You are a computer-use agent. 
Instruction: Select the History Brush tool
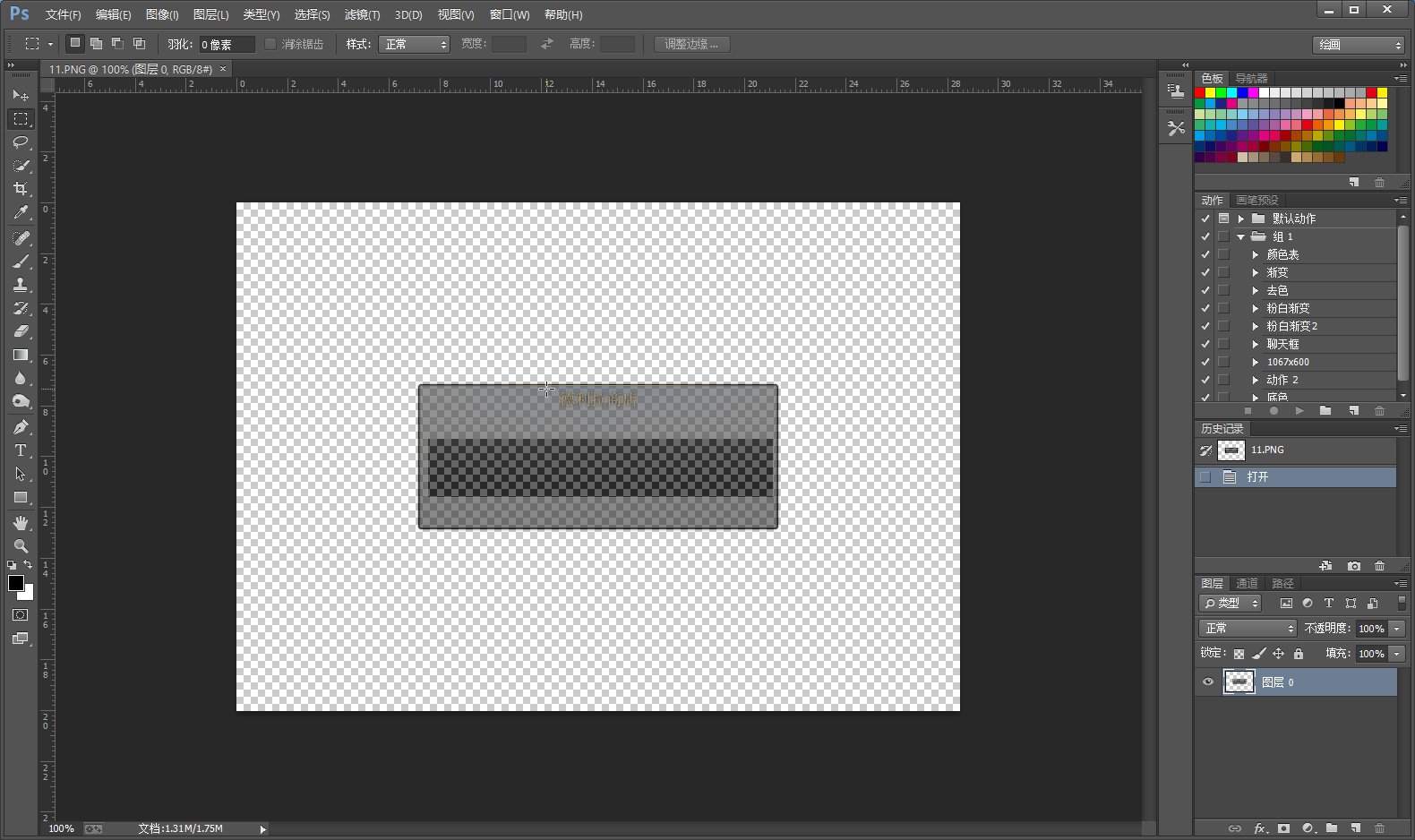20,308
